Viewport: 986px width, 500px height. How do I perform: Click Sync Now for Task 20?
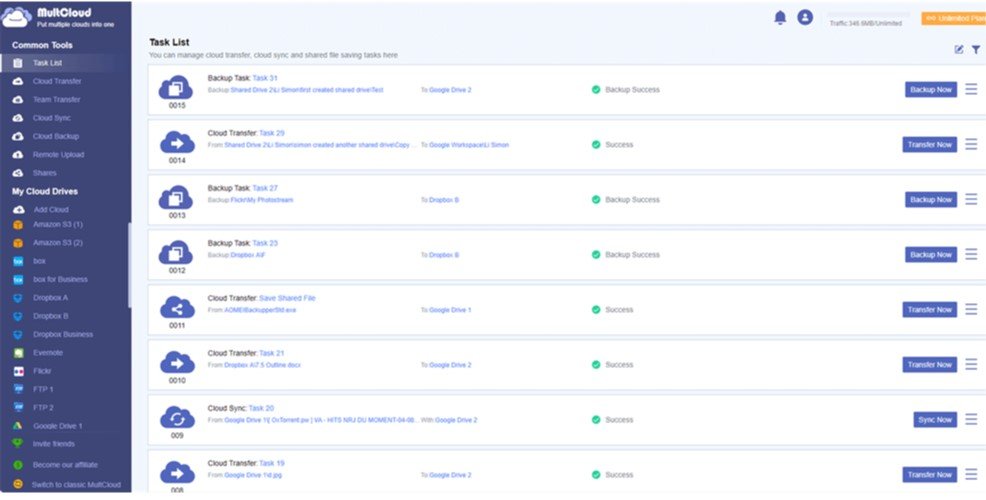click(x=935, y=419)
